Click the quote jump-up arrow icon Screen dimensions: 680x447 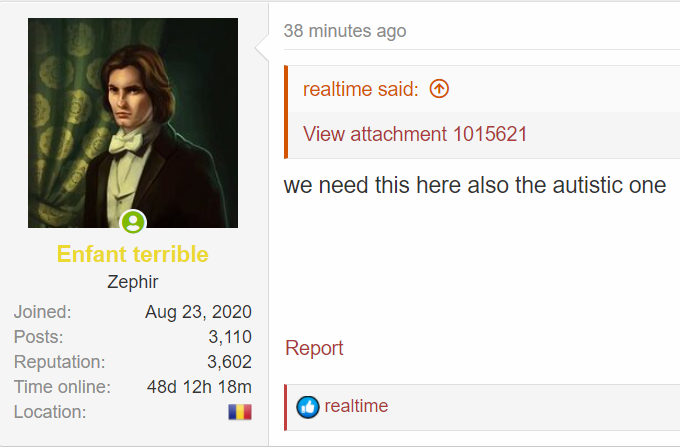coord(439,89)
